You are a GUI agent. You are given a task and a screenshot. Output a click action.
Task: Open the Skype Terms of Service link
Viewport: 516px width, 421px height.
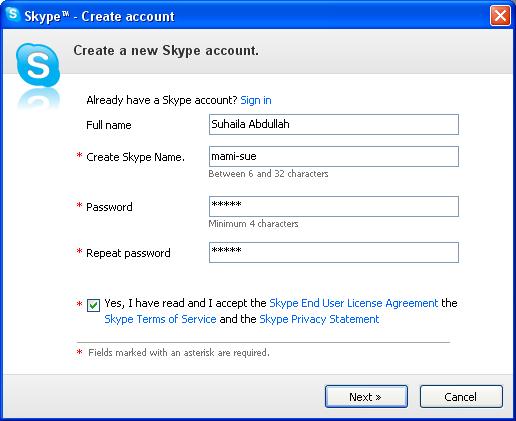click(160, 319)
